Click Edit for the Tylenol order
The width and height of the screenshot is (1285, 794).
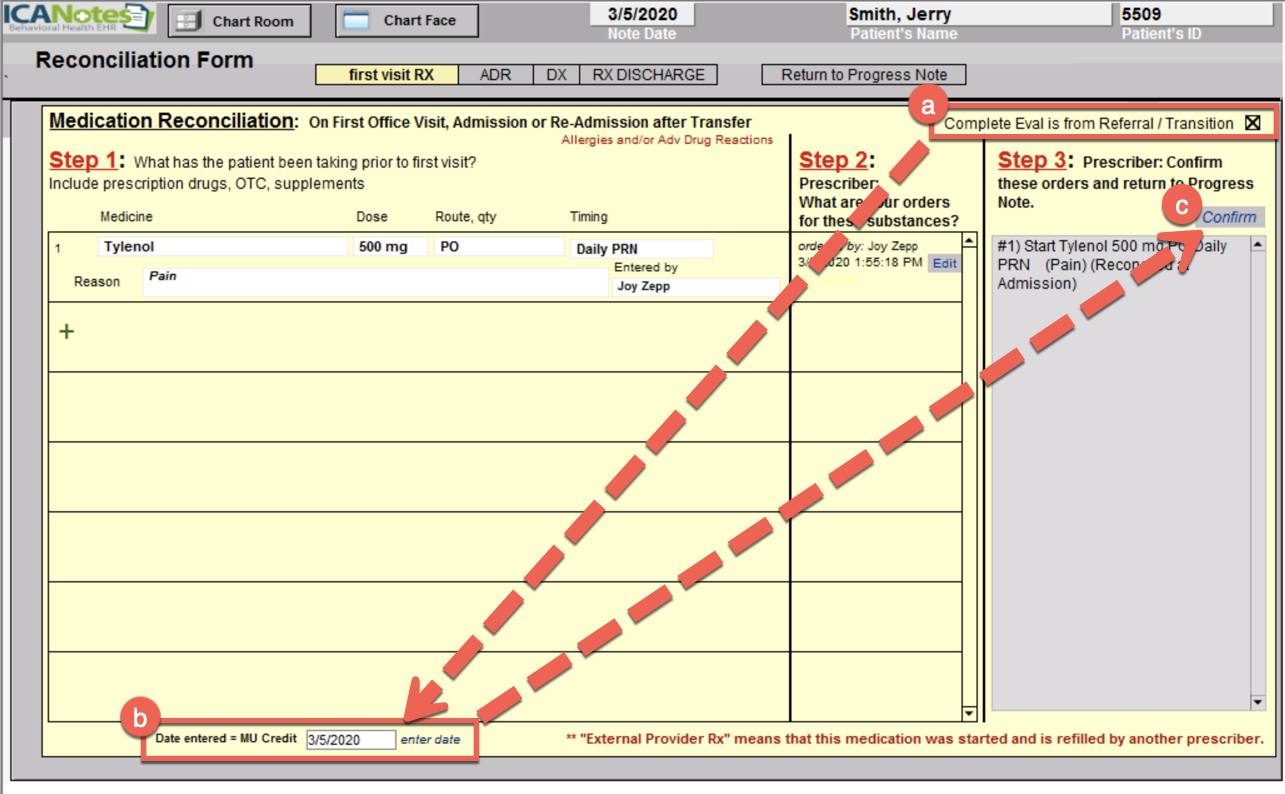click(x=944, y=264)
